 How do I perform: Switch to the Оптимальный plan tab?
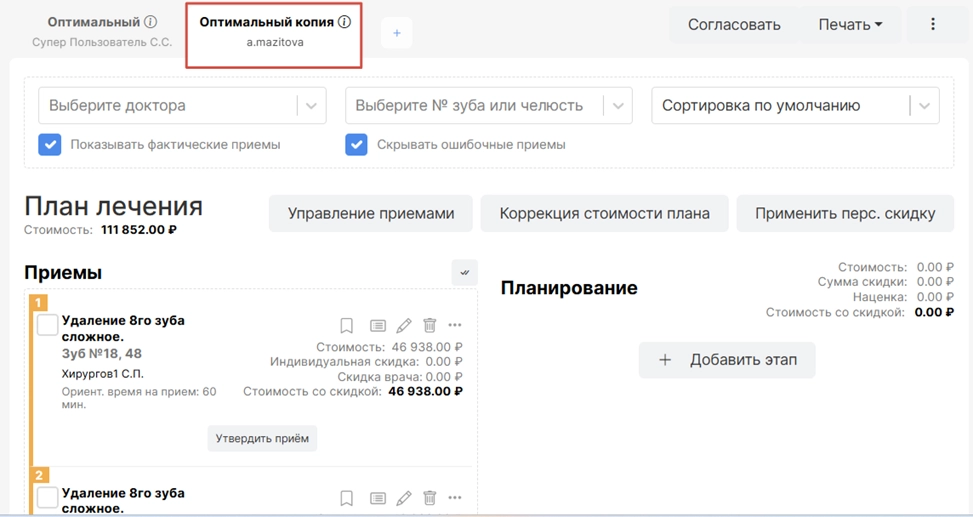pos(95,22)
